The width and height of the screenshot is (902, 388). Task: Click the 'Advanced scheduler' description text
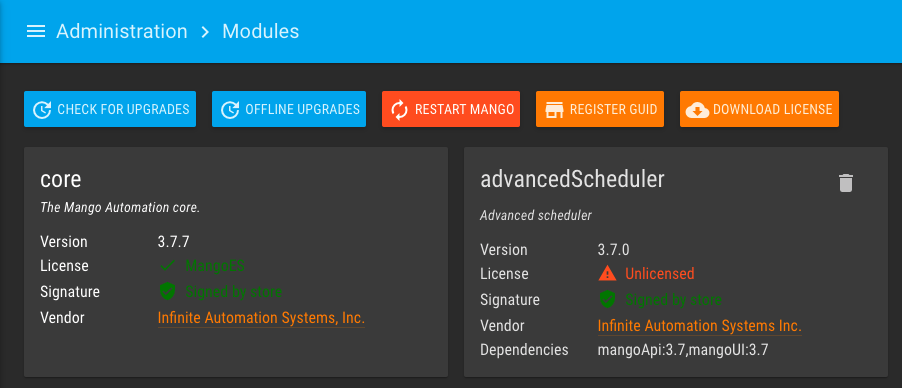536,216
